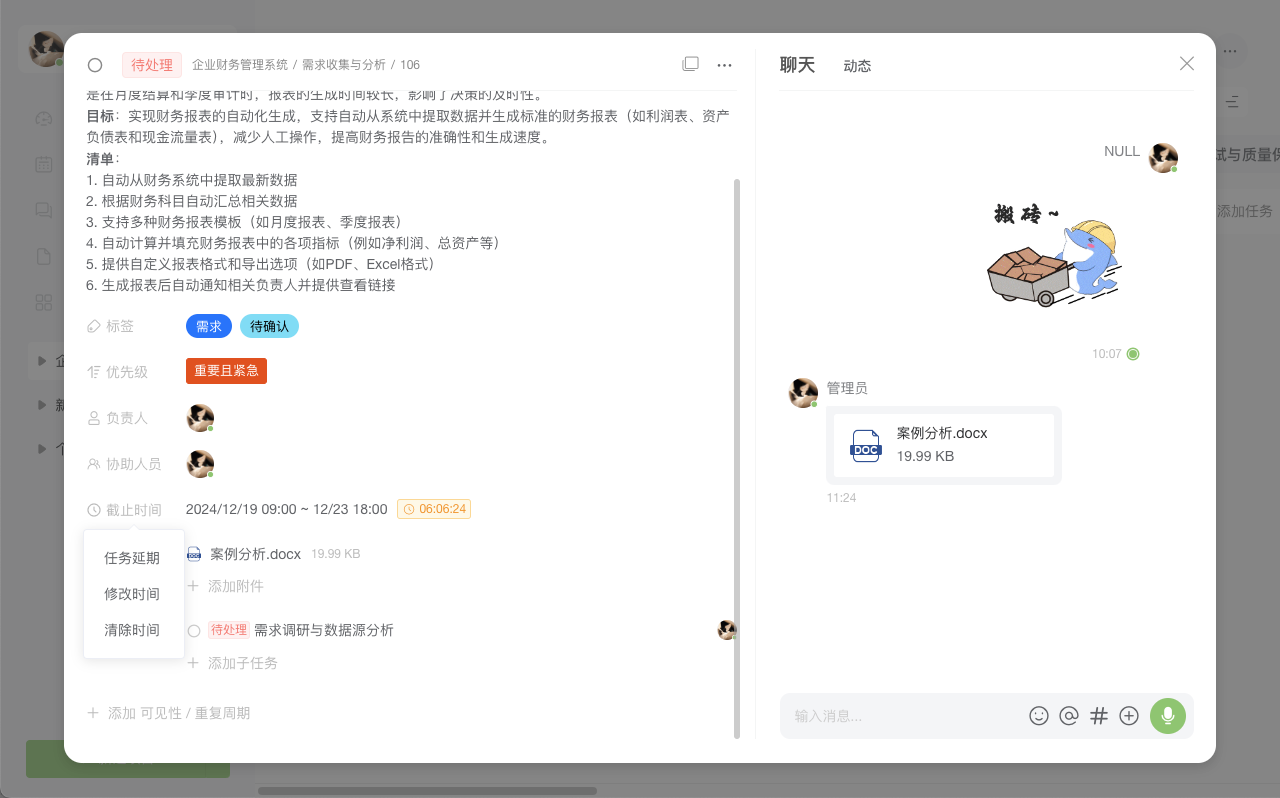Select 清除时间 from the popup menu
This screenshot has height=798, width=1280.
pyautogui.click(x=132, y=630)
